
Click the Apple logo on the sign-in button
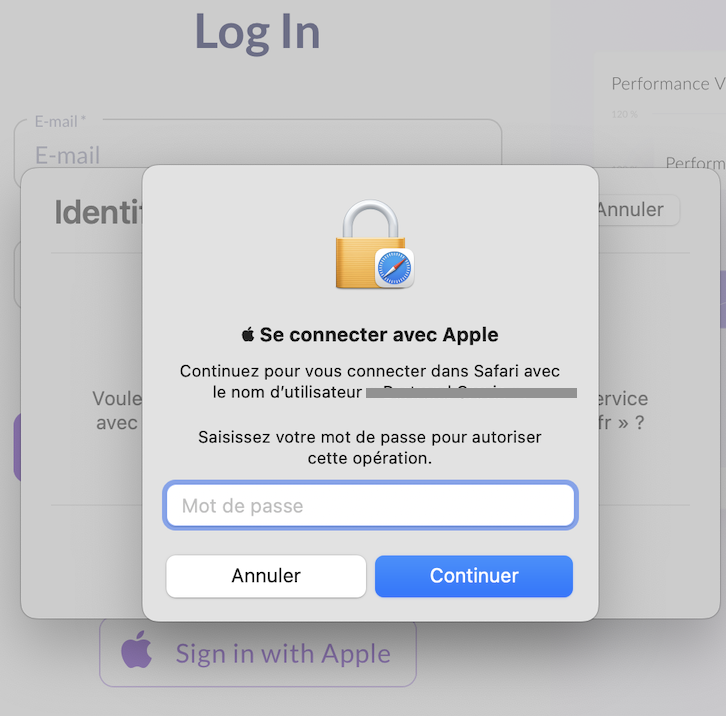coord(137,653)
